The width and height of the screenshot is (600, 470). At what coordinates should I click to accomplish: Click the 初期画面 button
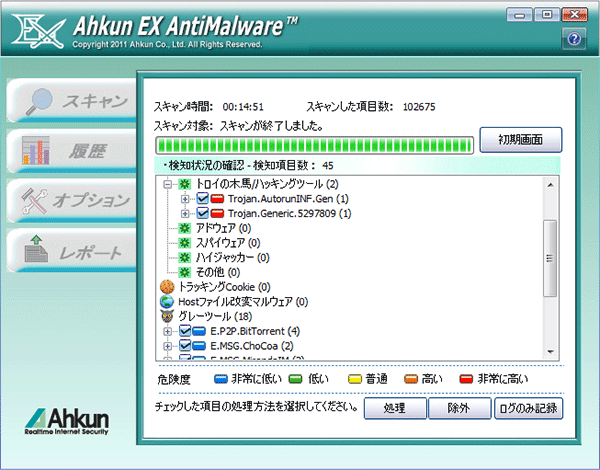(521, 140)
